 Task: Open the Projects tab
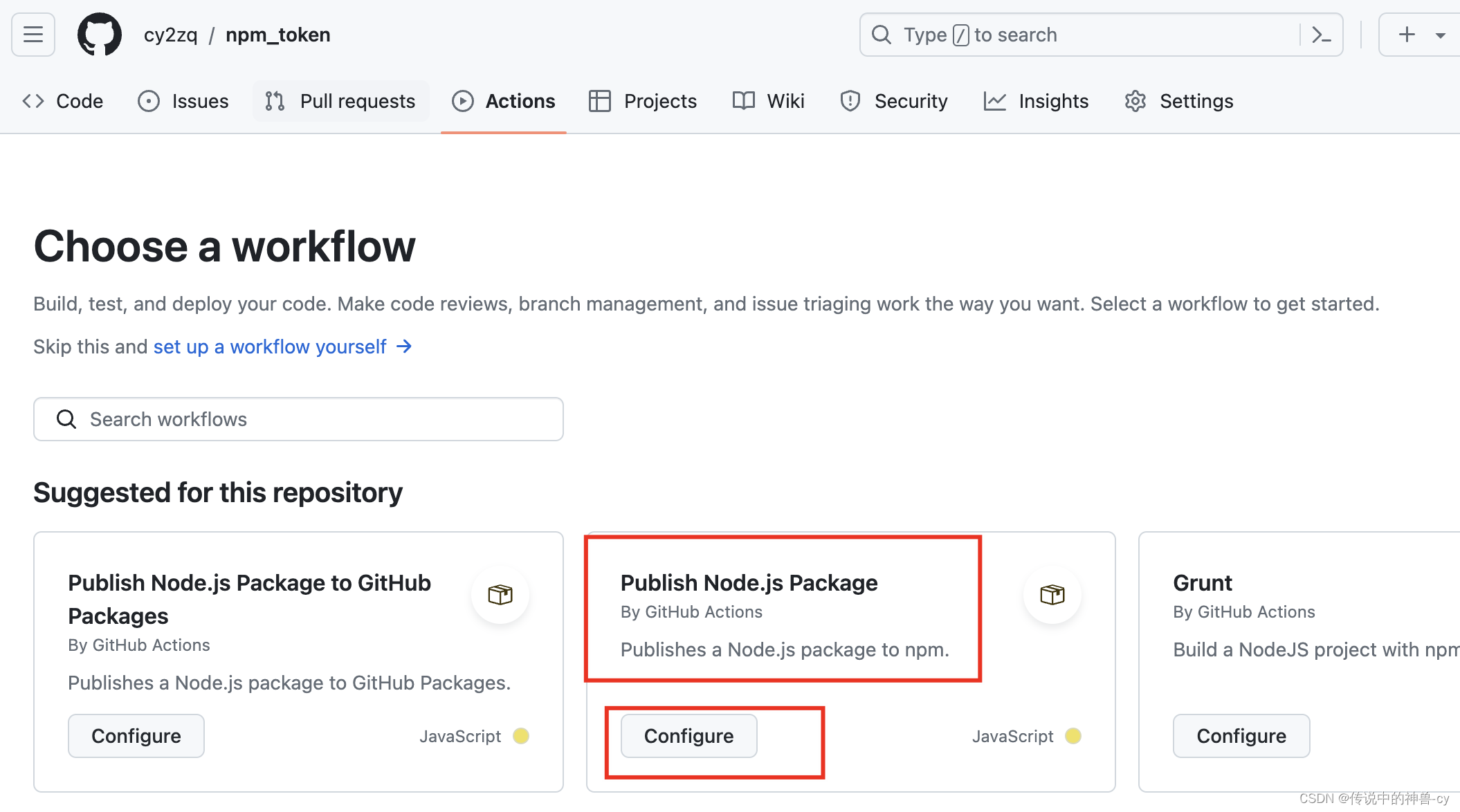643,101
